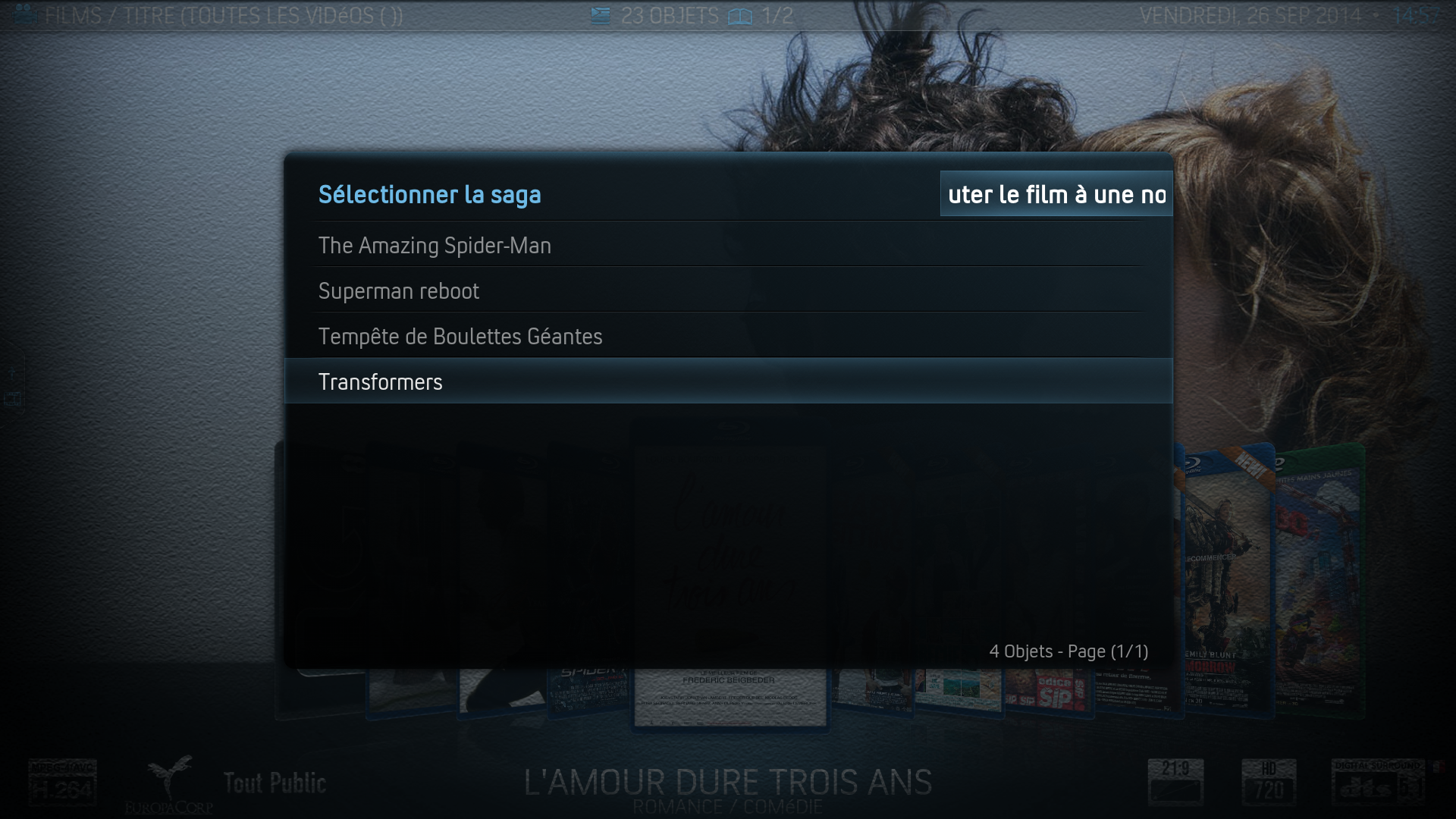Screen dimensions: 1456x819
Task: Click the L'AMOUR DURE TROIS ANS title
Action: click(728, 782)
